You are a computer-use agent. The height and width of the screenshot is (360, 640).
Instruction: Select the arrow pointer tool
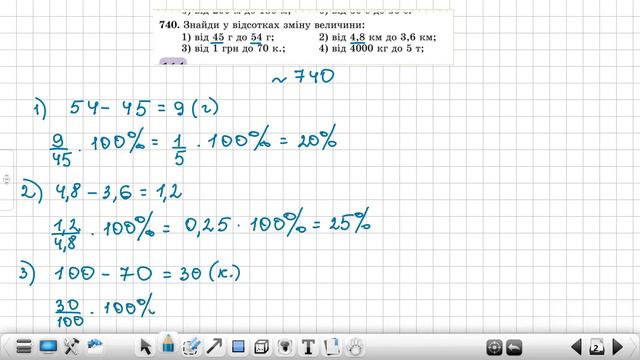tap(145, 347)
